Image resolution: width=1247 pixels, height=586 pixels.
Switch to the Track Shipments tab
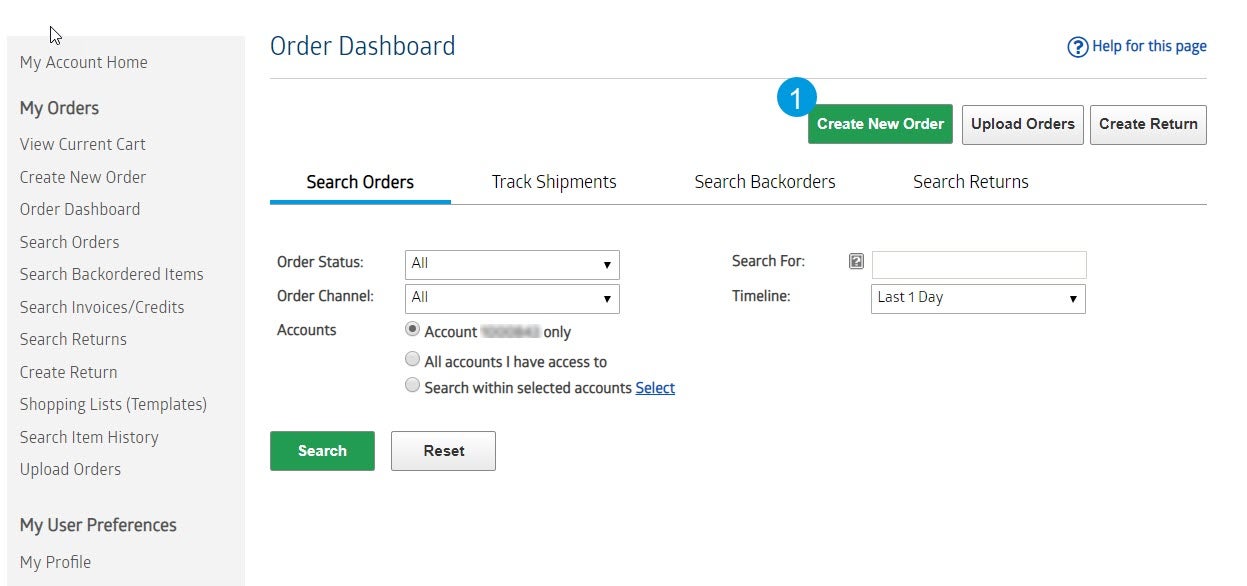click(x=554, y=182)
